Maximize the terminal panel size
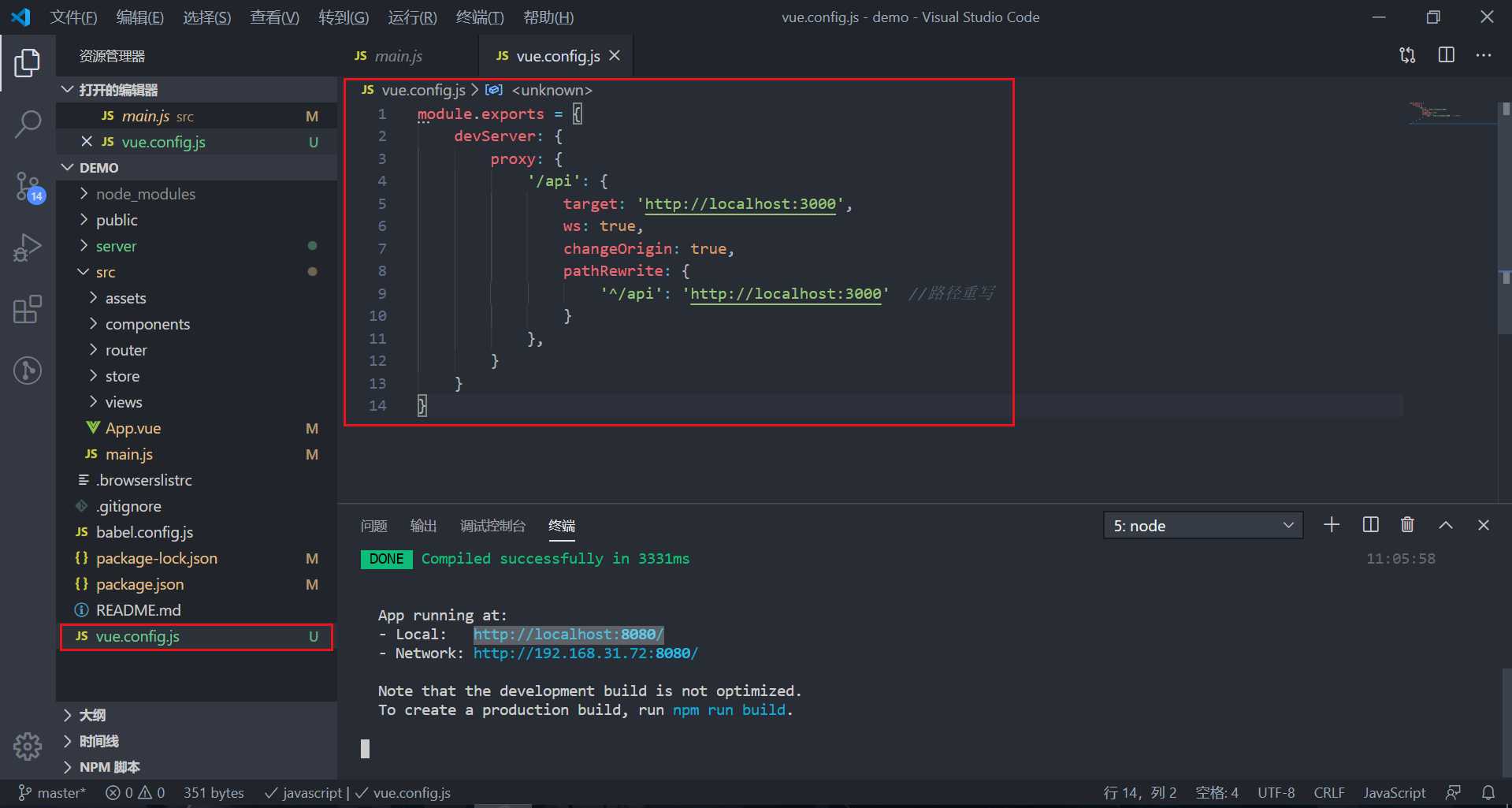This screenshot has height=808, width=1512. pyautogui.click(x=1446, y=525)
